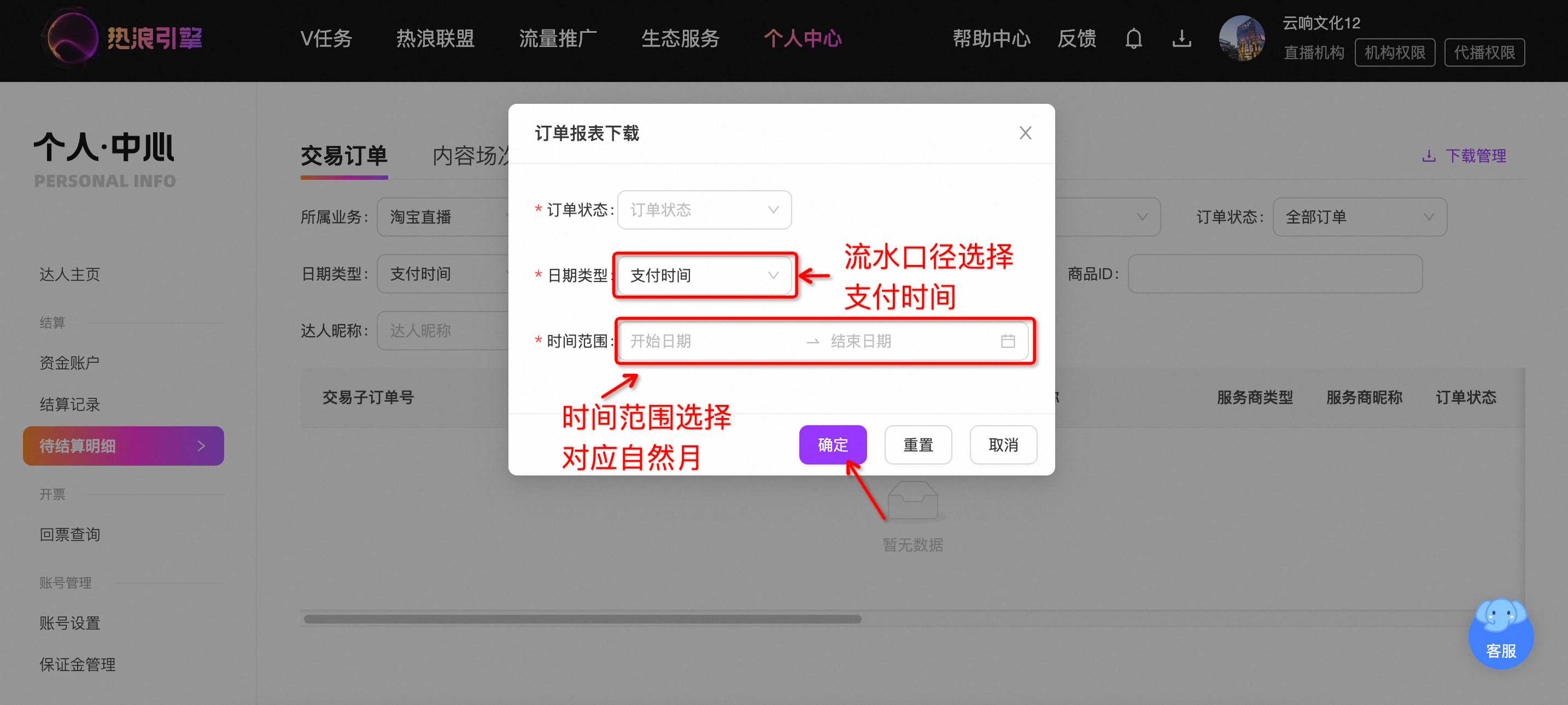Close the 订单报表下载 dialog
The height and width of the screenshot is (705, 1568).
coord(1025,133)
